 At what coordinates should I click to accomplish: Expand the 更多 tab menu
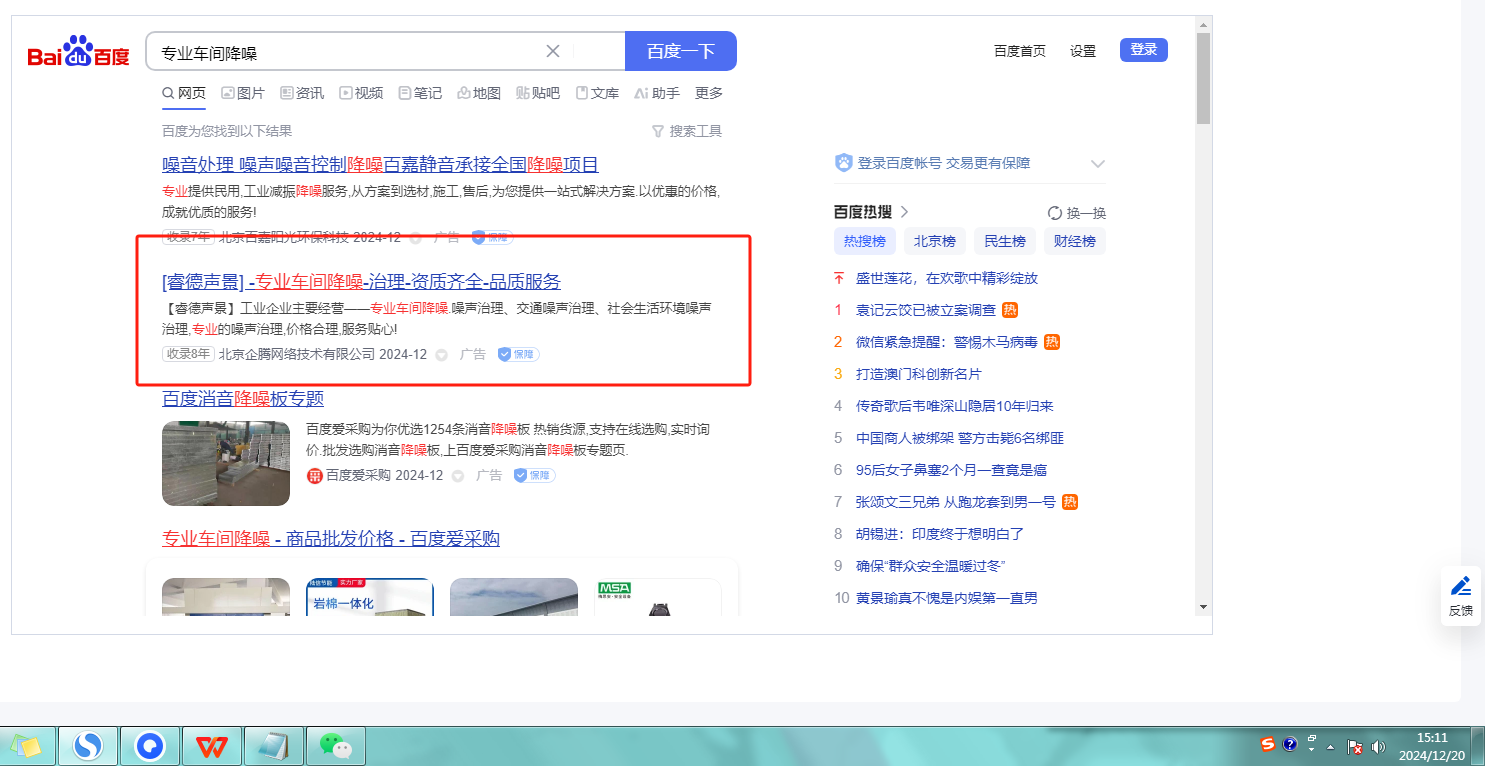709,93
